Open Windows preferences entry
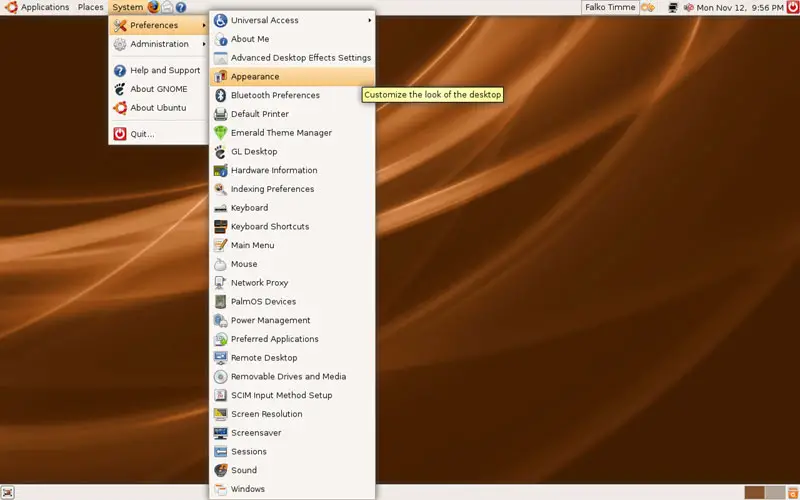The height and width of the screenshot is (500, 800). pos(292,489)
